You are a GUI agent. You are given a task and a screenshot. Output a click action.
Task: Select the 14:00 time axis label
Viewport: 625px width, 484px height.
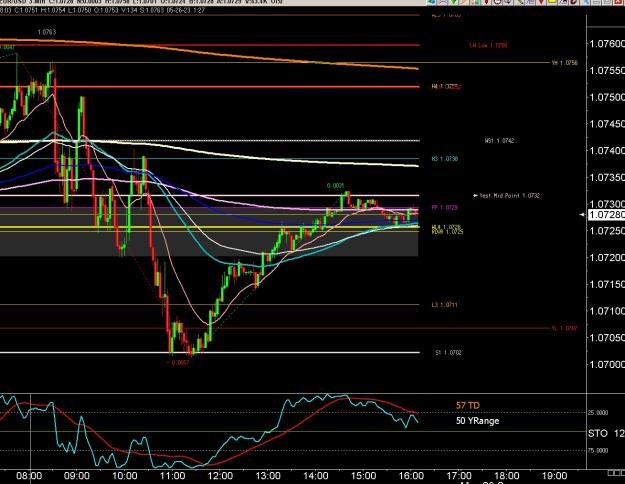click(x=316, y=476)
